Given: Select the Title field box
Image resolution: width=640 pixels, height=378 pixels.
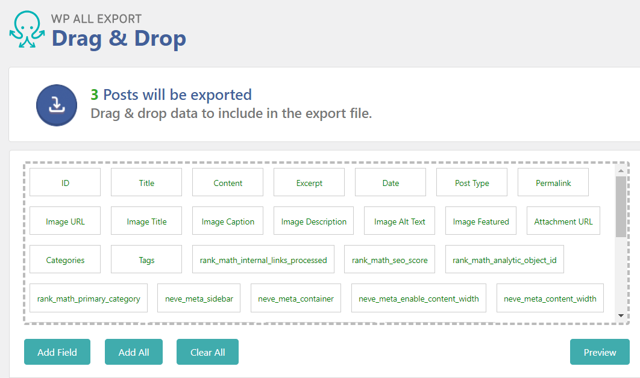Looking at the screenshot, I should [146, 182].
